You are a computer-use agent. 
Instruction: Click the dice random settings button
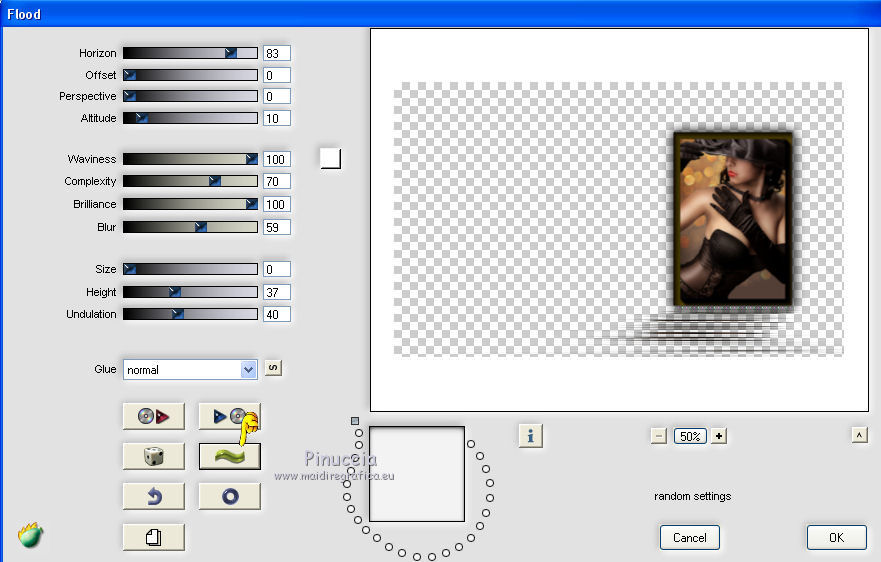click(x=153, y=456)
